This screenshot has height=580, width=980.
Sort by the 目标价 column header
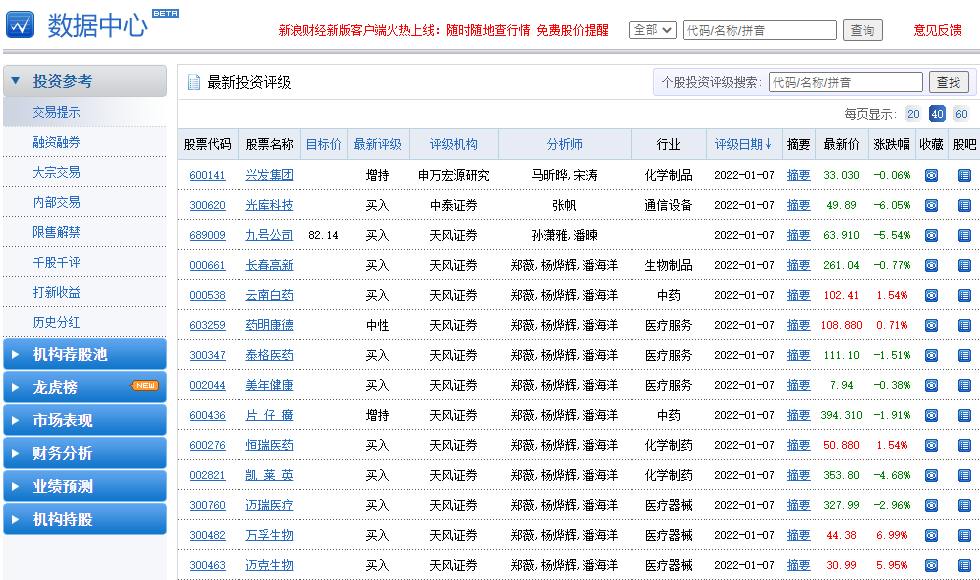(x=324, y=144)
